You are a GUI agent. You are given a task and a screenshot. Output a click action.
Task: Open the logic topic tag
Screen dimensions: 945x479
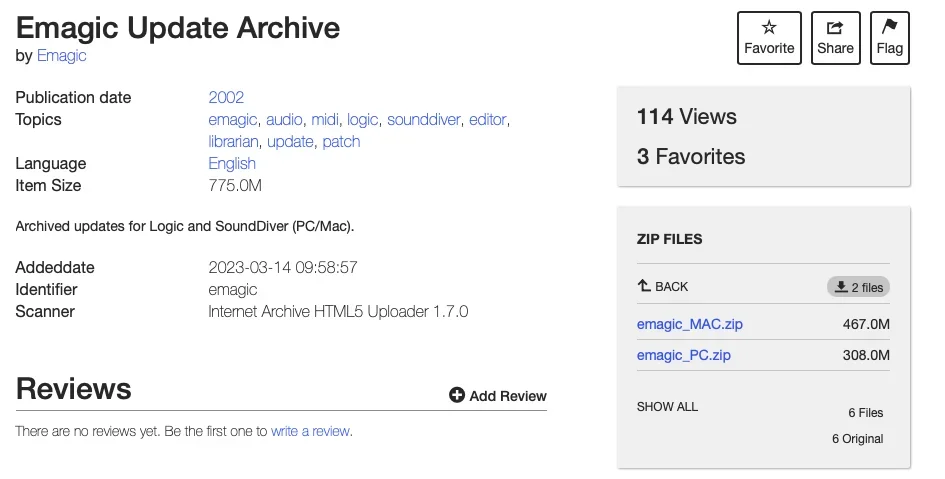coord(363,120)
